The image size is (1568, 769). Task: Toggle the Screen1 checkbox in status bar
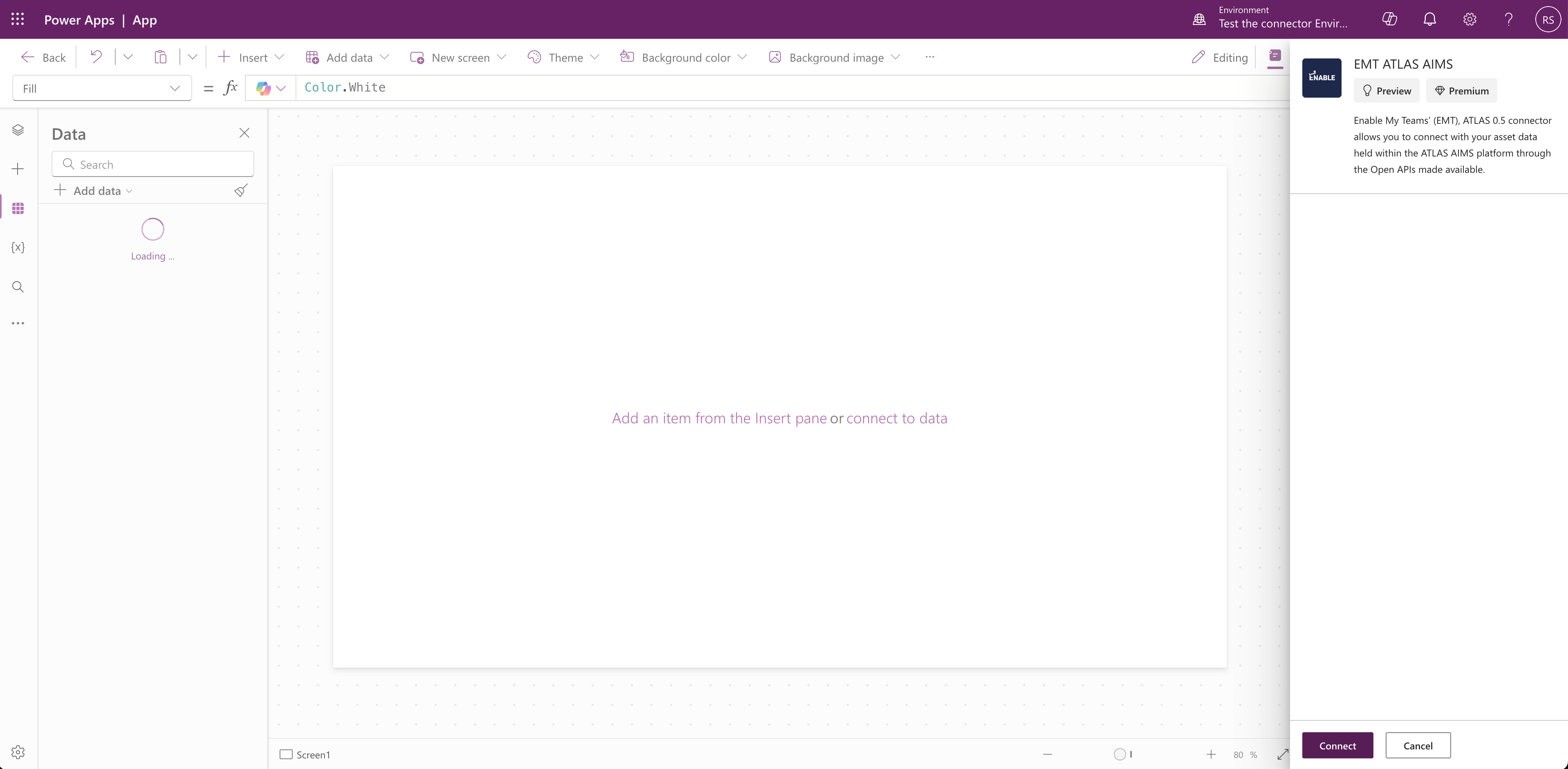[x=285, y=754]
